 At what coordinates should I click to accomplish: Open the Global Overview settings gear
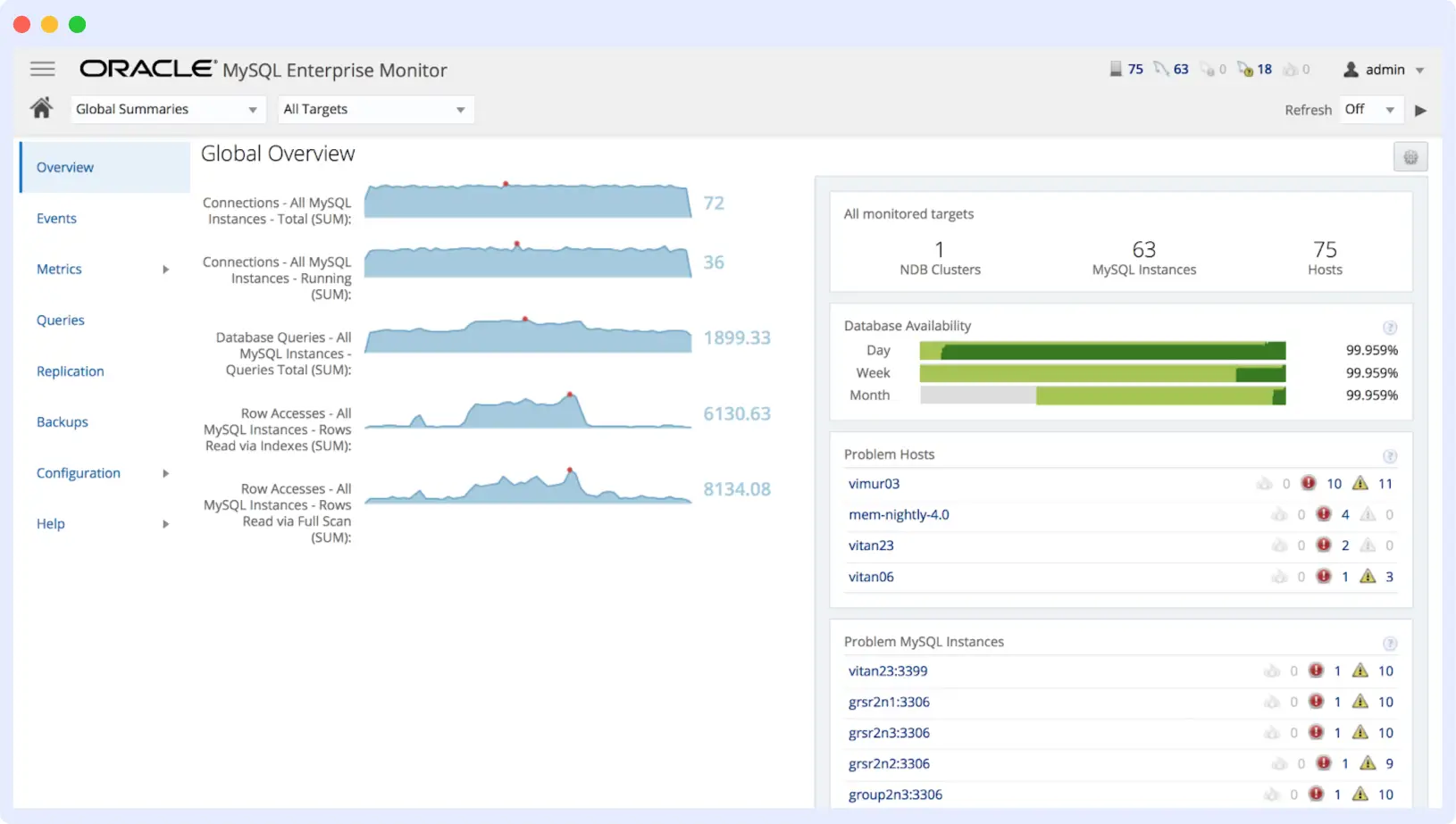pyautogui.click(x=1410, y=156)
